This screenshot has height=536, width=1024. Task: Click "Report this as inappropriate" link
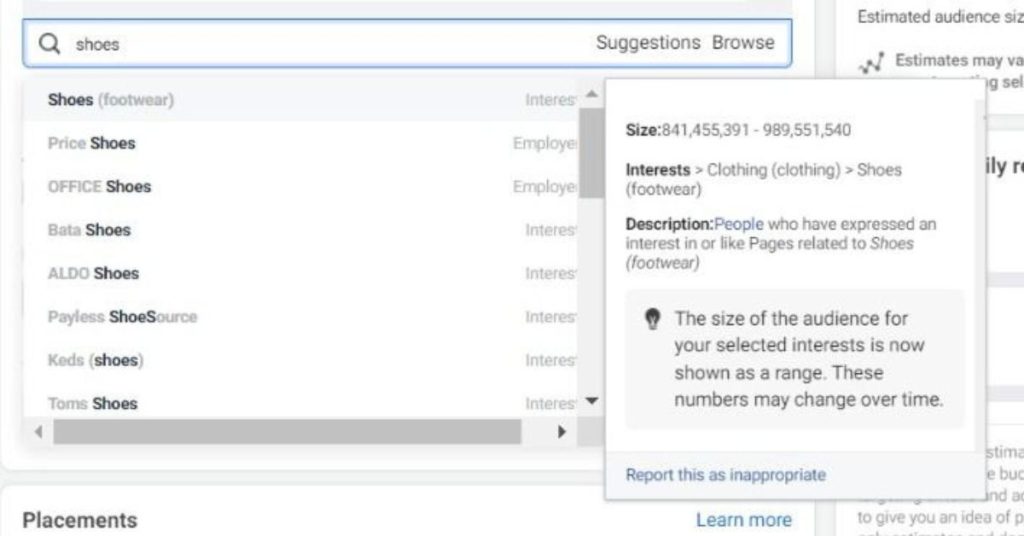pyautogui.click(x=726, y=475)
